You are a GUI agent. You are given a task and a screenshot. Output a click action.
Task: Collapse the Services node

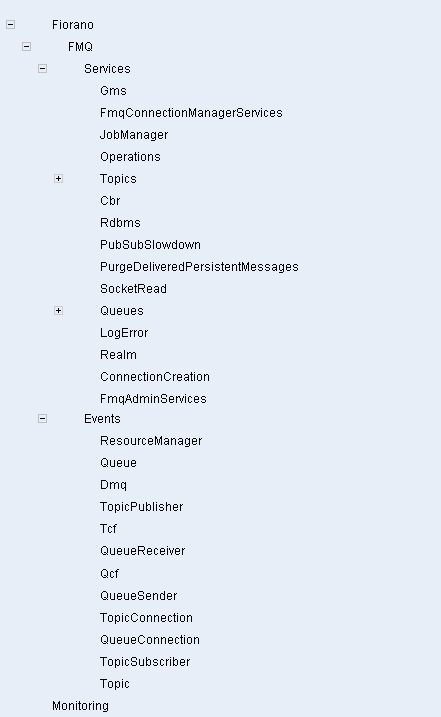click(x=43, y=69)
